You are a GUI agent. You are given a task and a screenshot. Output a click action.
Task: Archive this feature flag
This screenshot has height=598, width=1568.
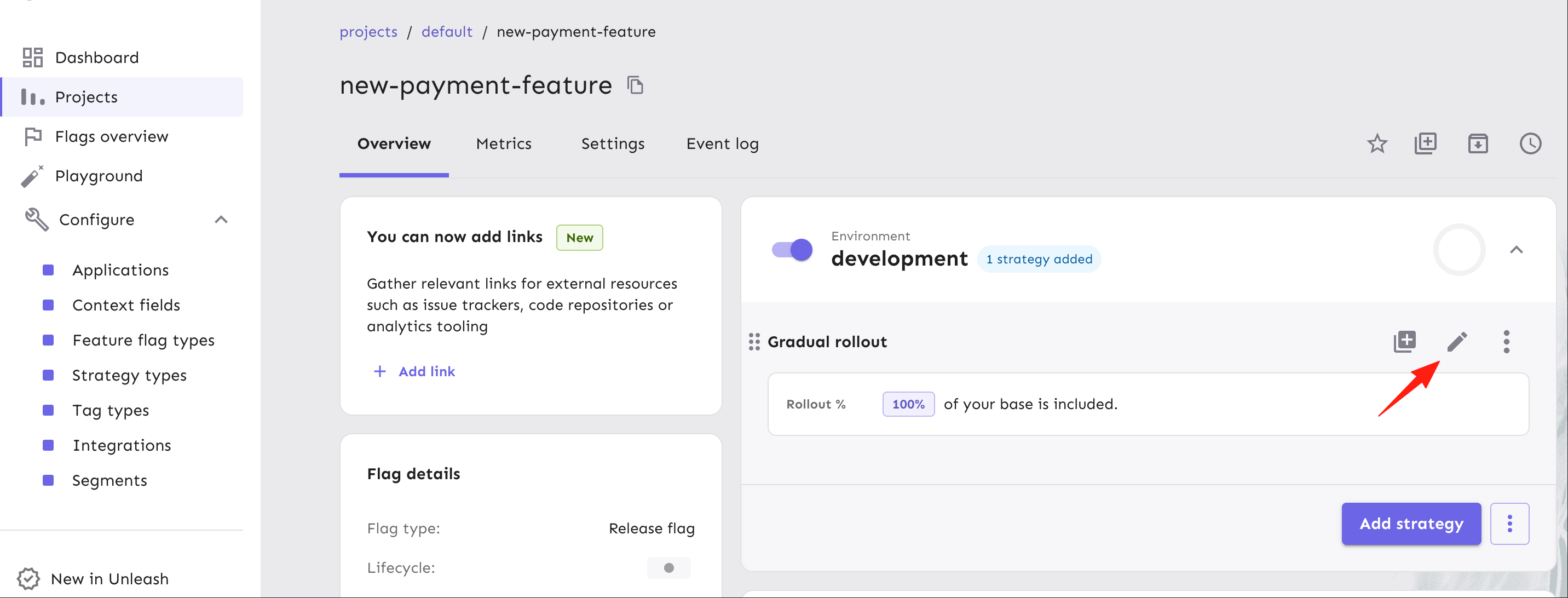pos(1478,143)
